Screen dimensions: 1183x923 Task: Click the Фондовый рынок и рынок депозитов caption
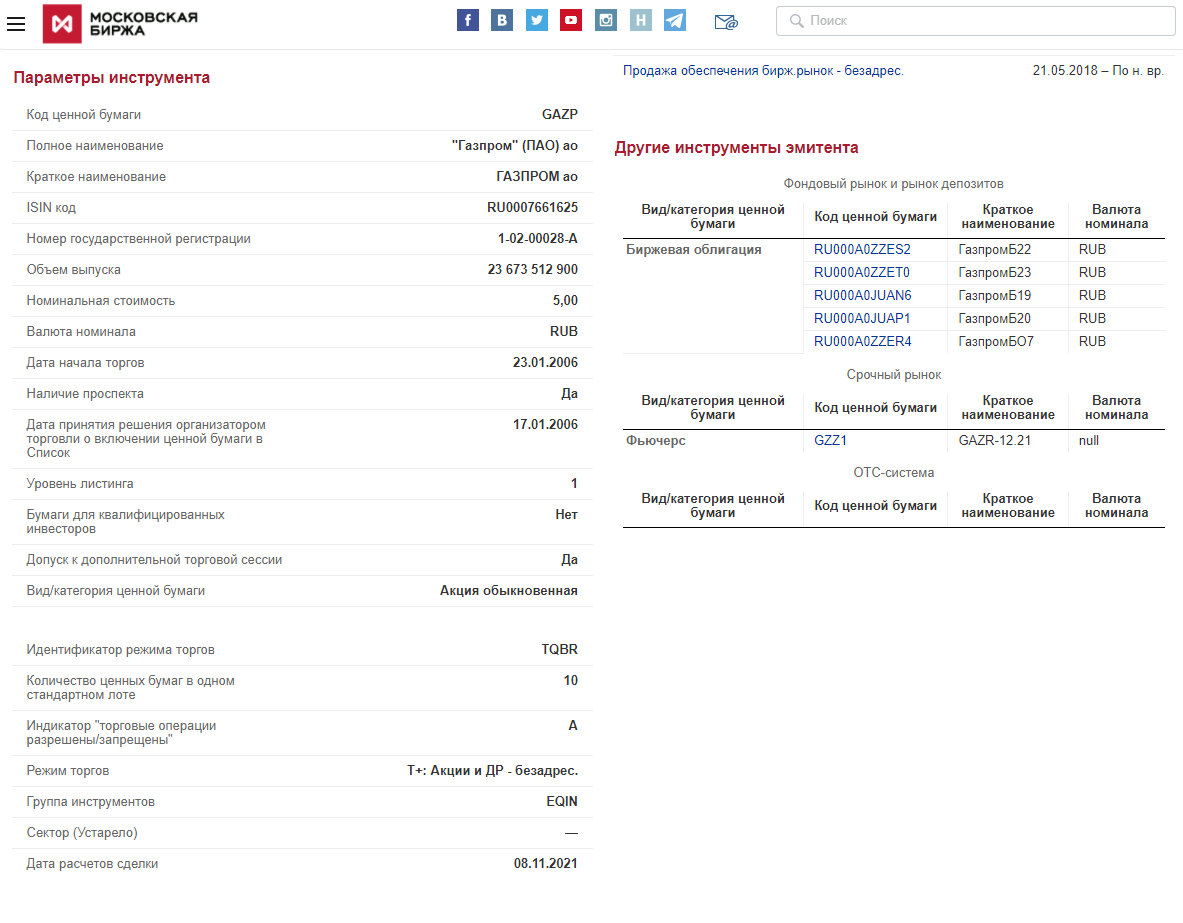click(893, 184)
